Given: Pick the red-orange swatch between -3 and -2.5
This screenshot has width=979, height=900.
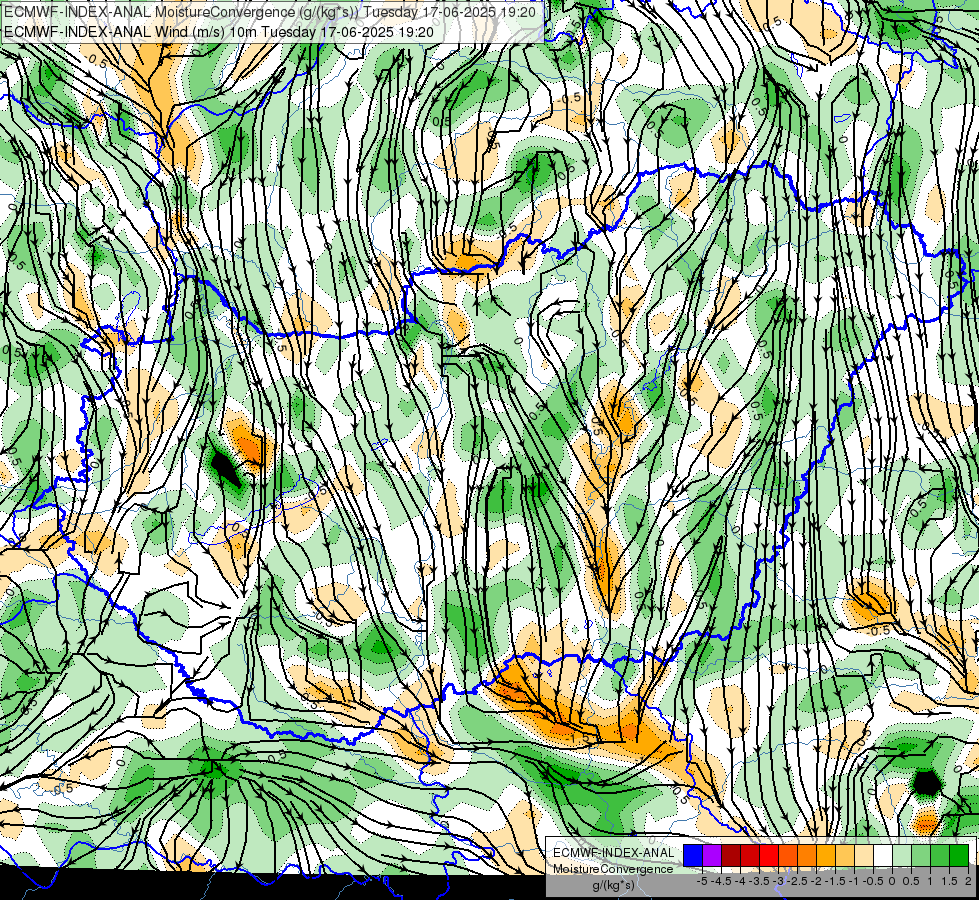Looking at the screenshot, I should tap(788, 856).
